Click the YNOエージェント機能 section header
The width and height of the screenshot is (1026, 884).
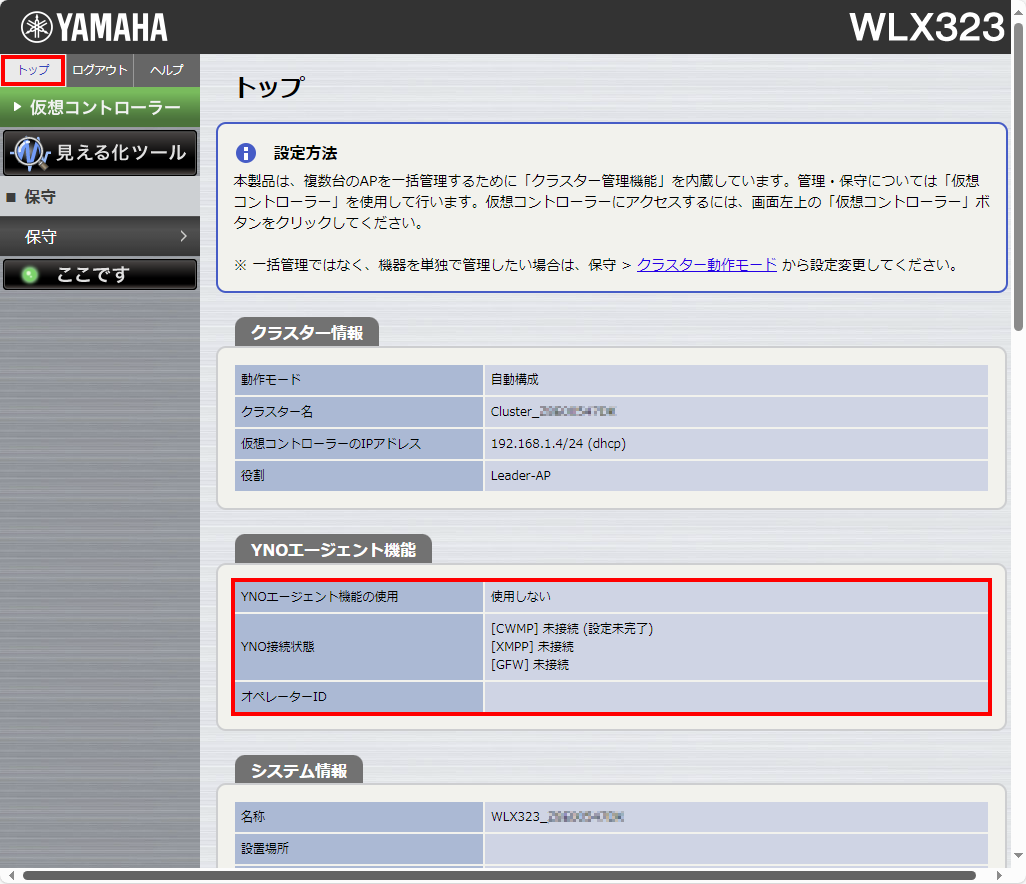(x=333, y=549)
